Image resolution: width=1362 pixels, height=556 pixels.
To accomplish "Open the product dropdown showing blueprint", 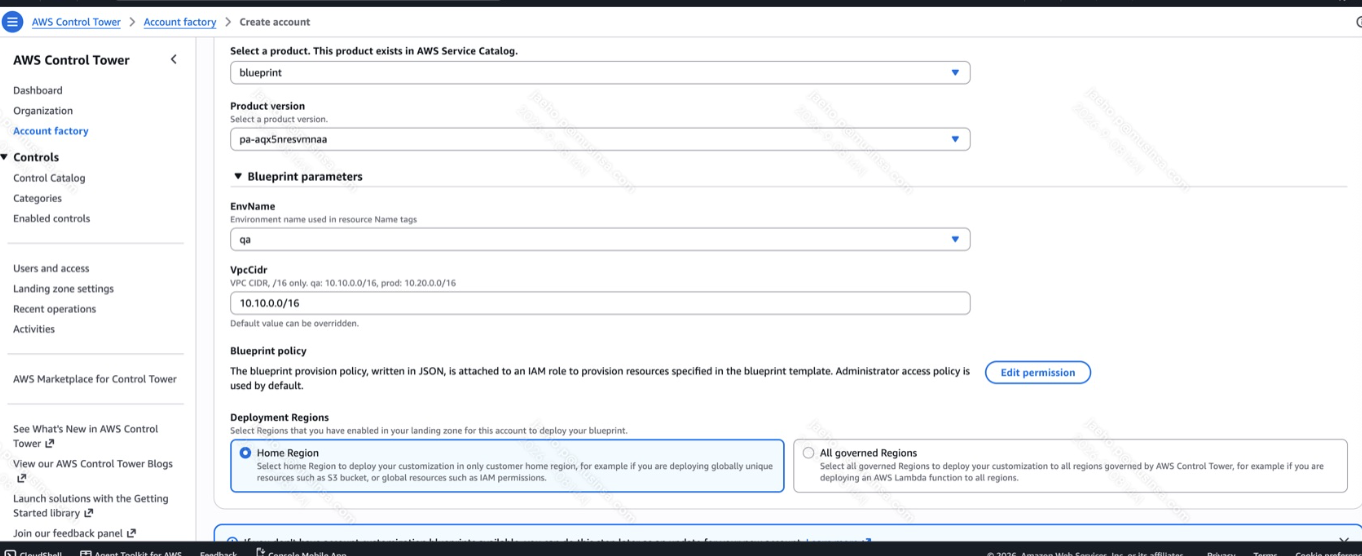I will pos(600,73).
